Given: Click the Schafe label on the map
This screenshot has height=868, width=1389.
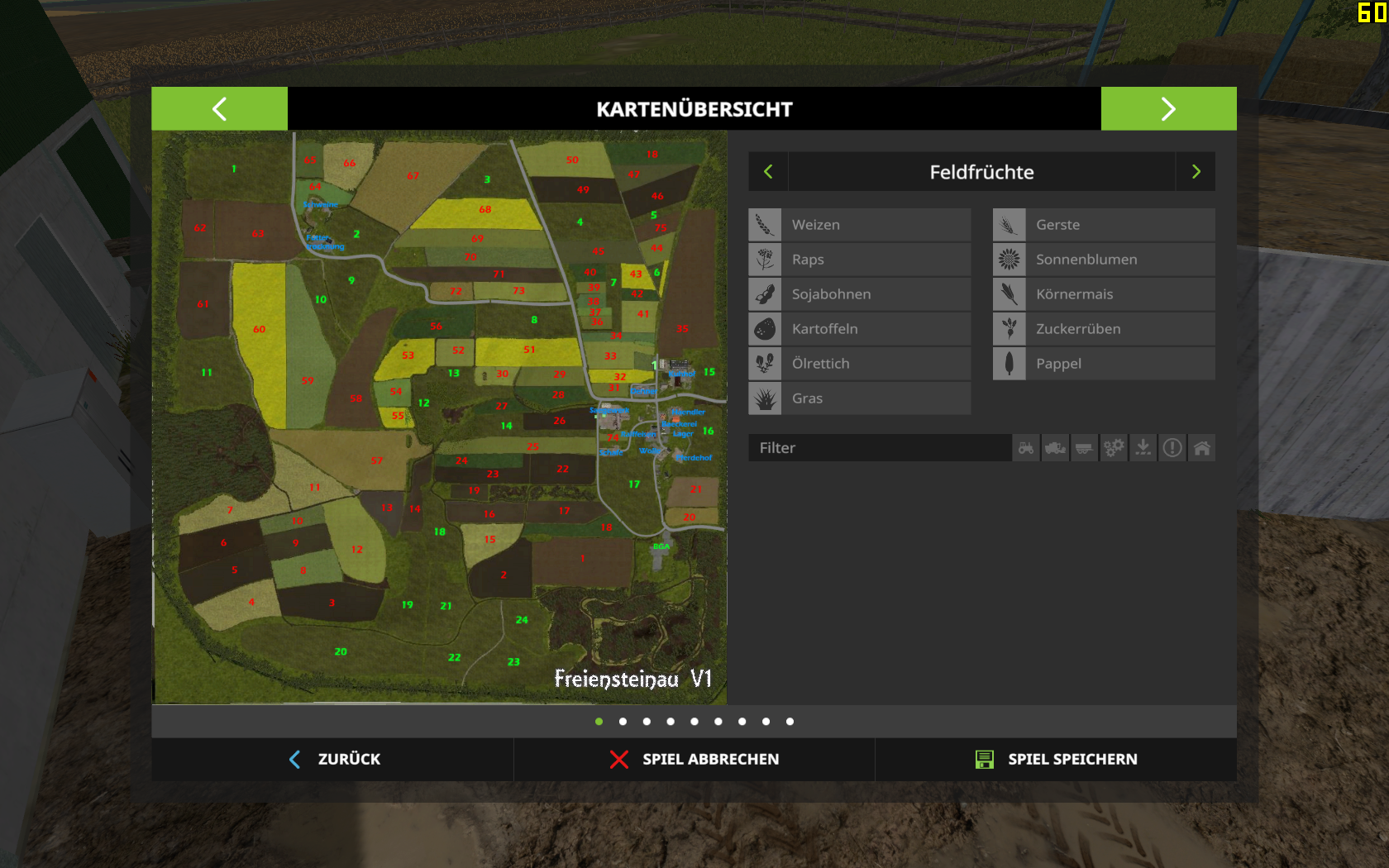Looking at the screenshot, I should pos(612,452).
